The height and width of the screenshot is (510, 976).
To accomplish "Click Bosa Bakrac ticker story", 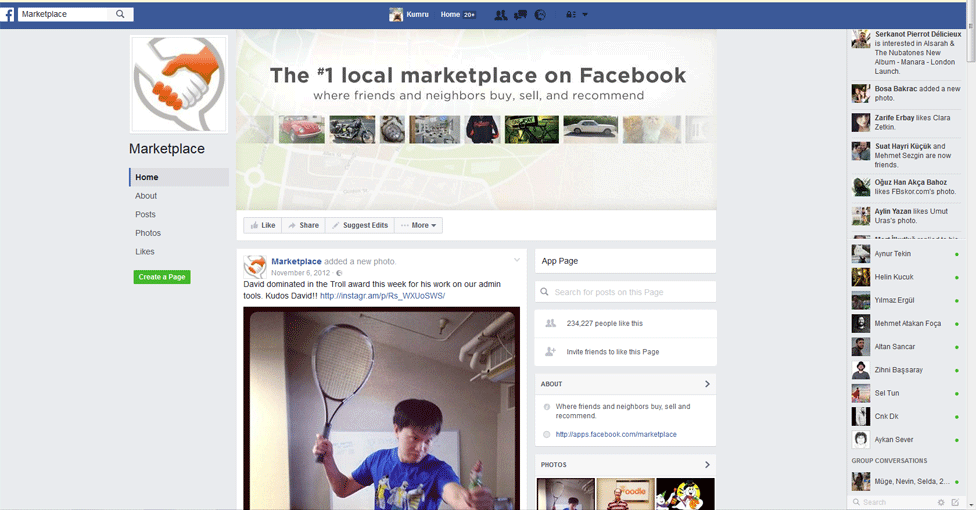I will 906,93.
